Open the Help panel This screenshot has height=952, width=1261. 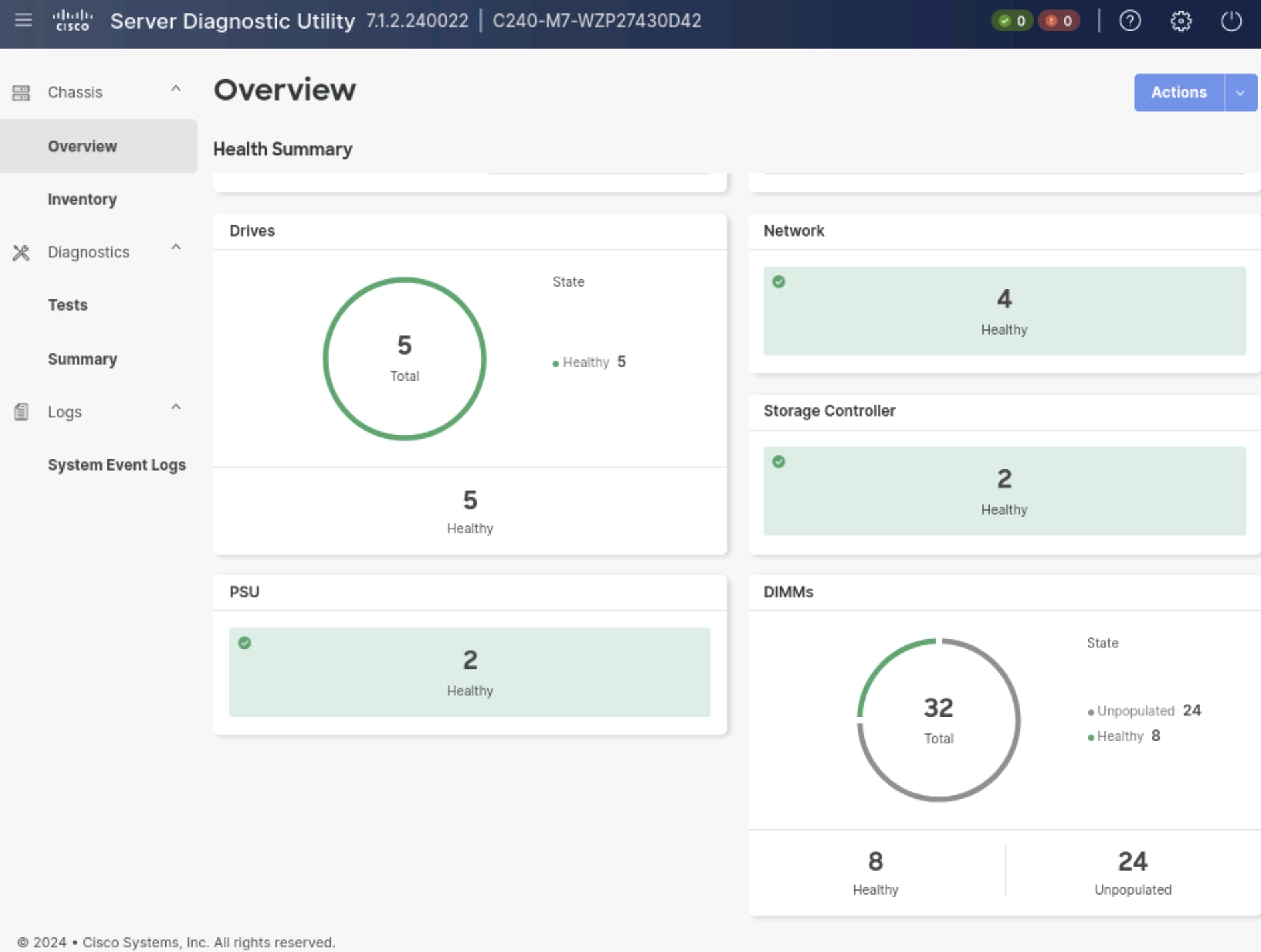pyautogui.click(x=1130, y=21)
